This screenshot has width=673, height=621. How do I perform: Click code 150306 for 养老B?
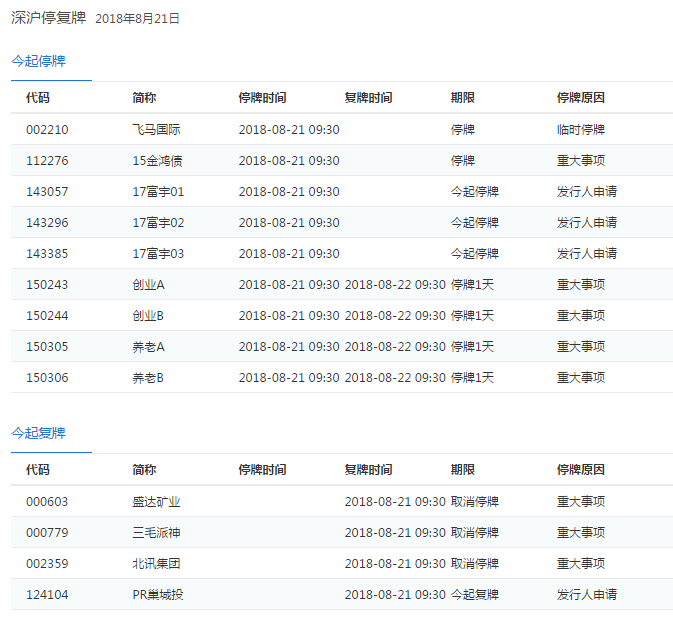coord(47,378)
